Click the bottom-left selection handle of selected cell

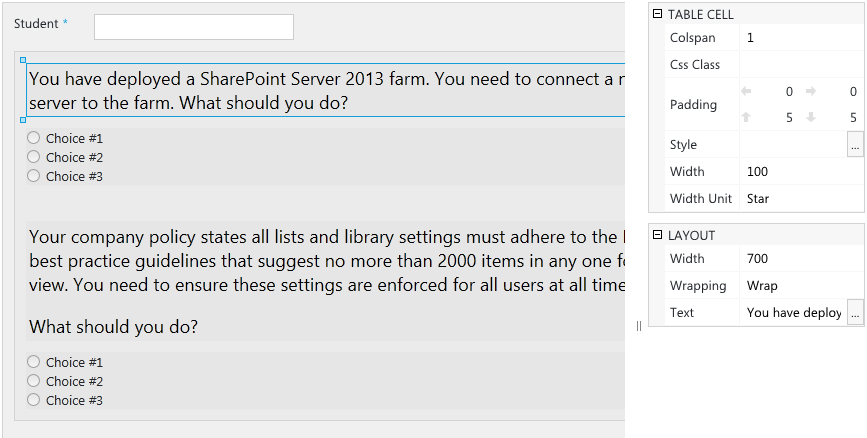pyautogui.click(x=23, y=120)
